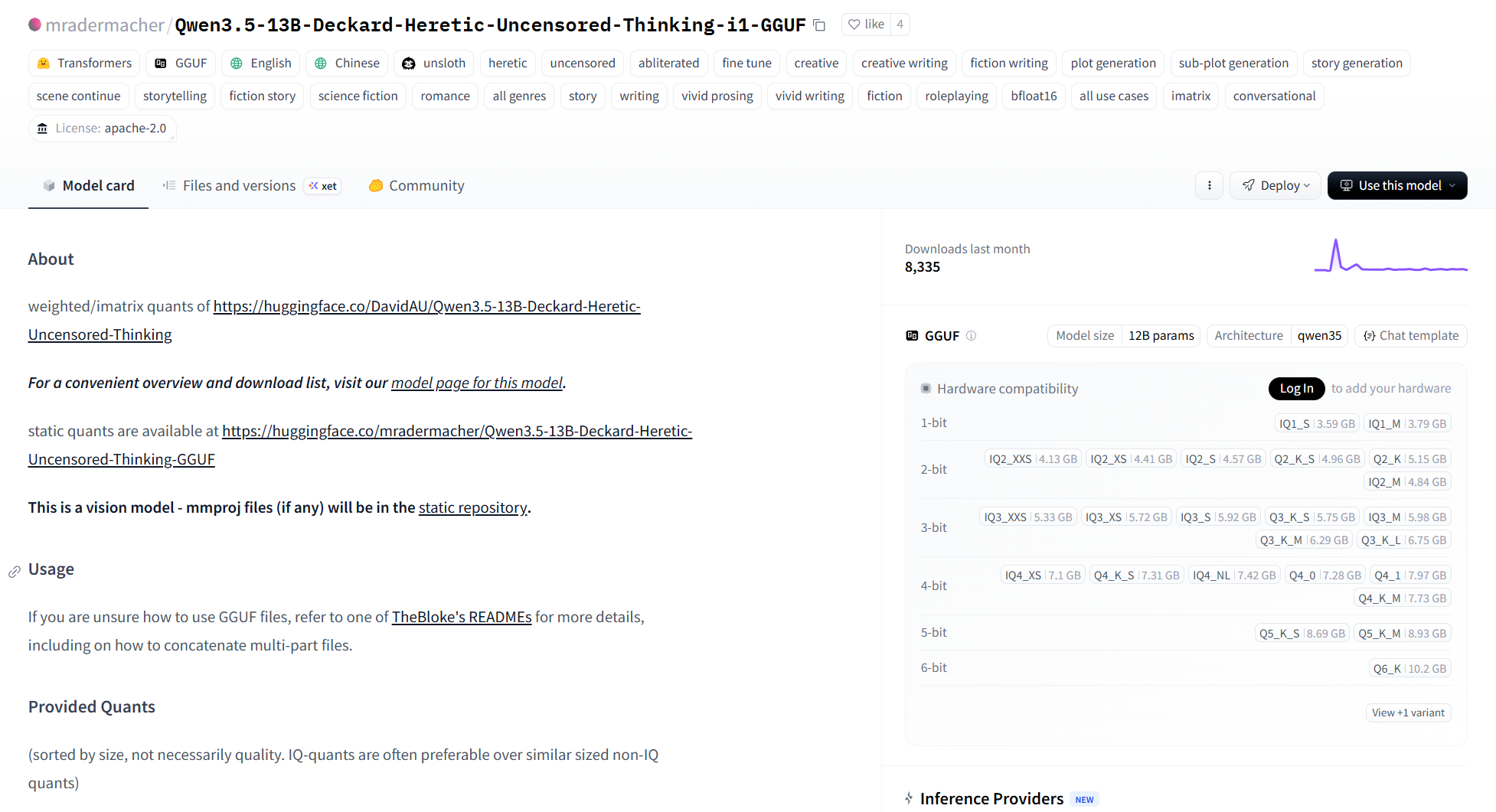Select the IQ1_M 3.79 GB quant
Viewport: 1496px width, 812px height.
coord(1407,424)
